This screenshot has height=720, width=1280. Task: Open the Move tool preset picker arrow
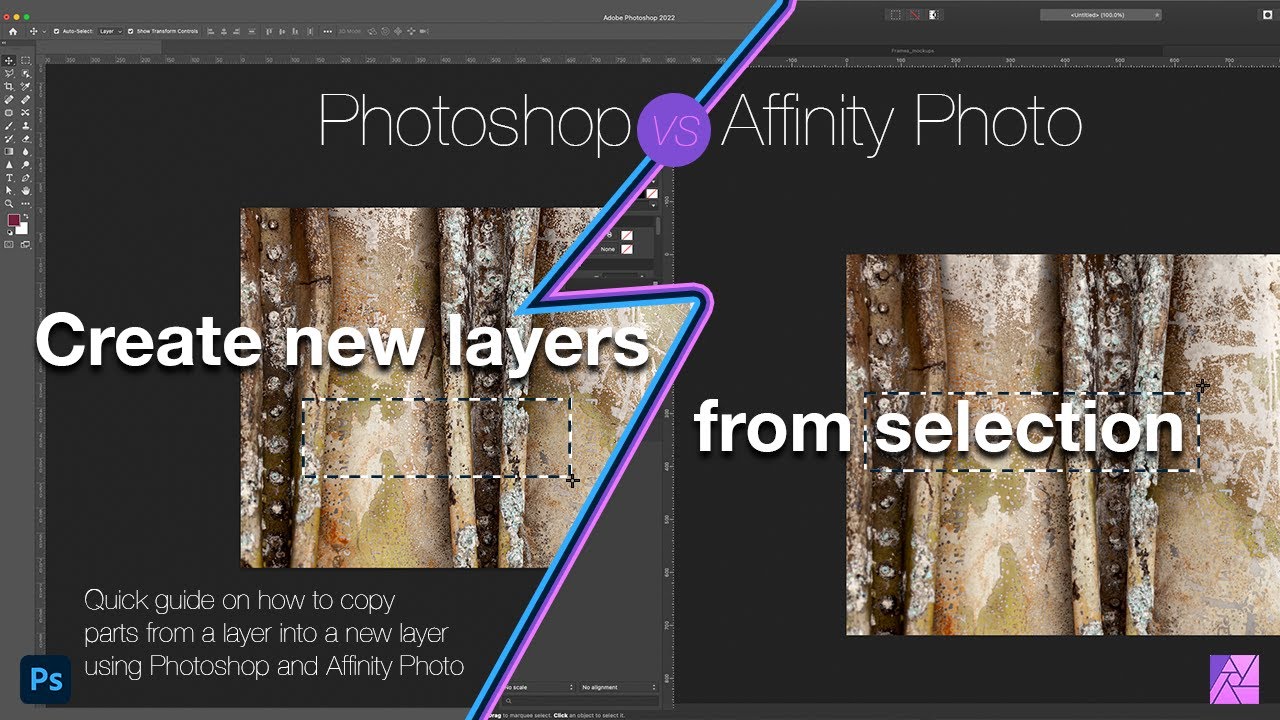coord(44,31)
